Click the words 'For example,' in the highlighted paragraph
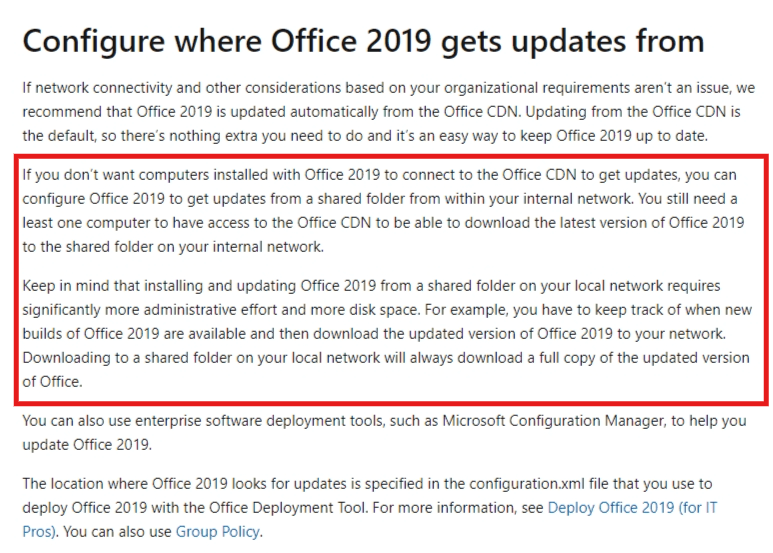 coord(466,310)
